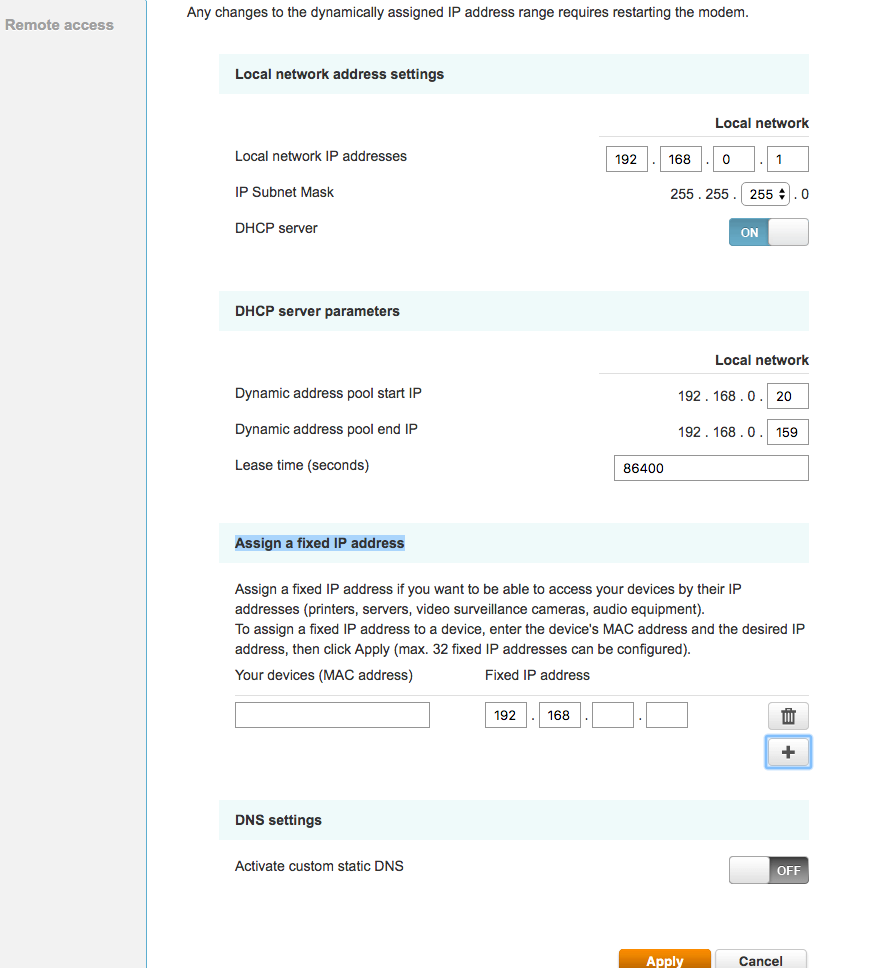Screen dimensions: 875x968
Task: Apply the network settings
Action: click(664, 959)
